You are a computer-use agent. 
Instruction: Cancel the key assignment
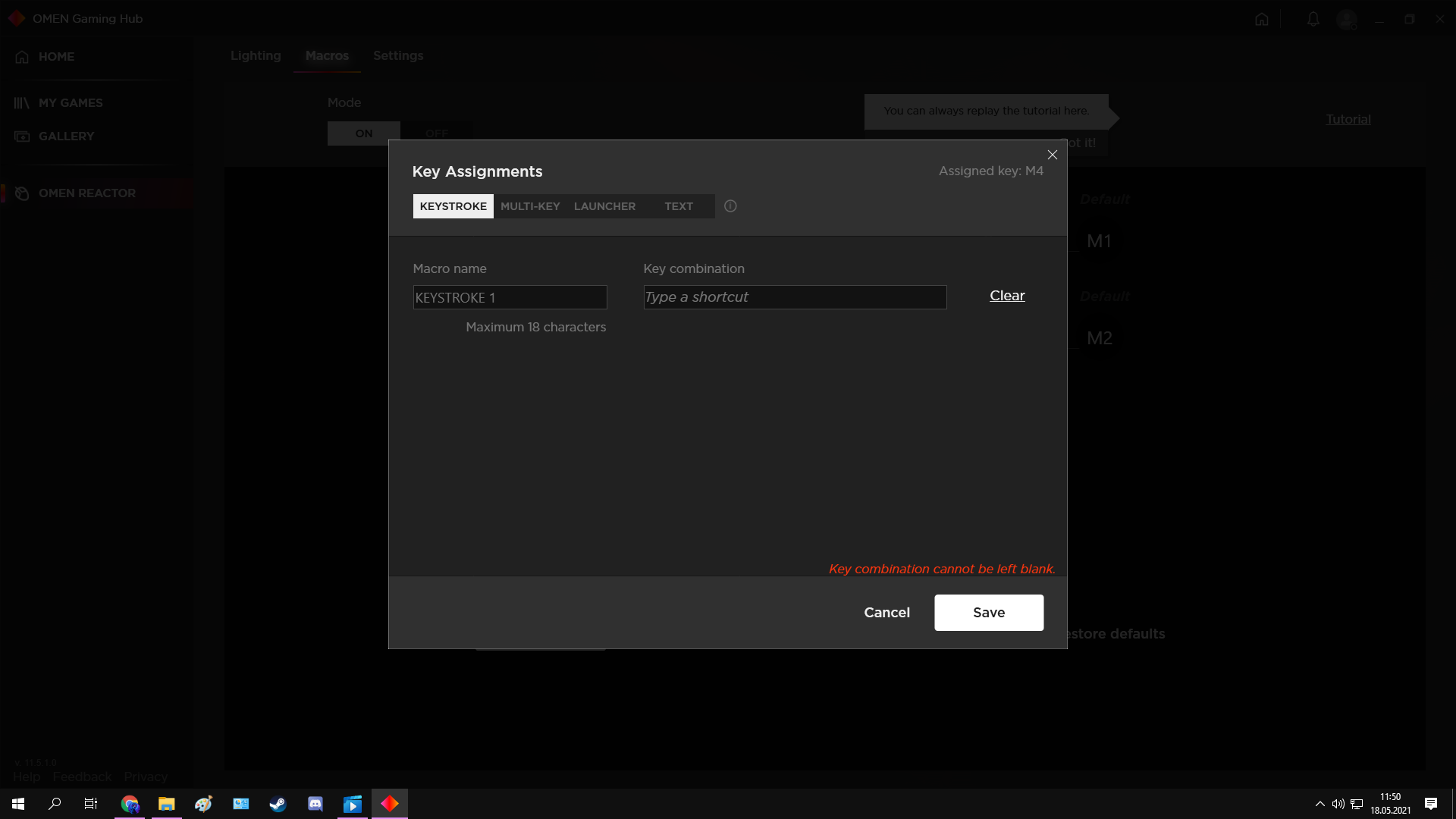[886, 612]
